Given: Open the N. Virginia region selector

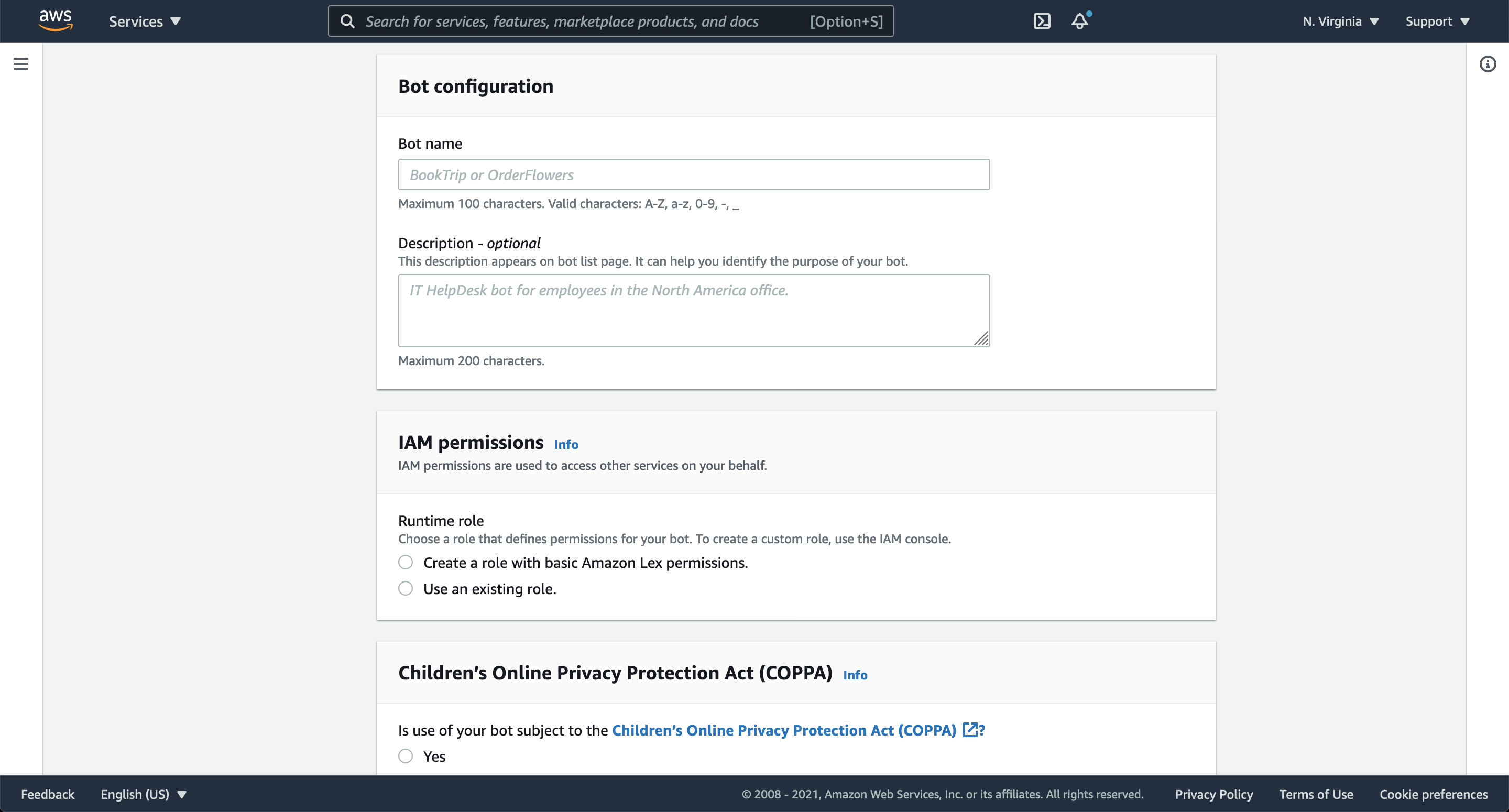Looking at the screenshot, I should point(1340,21).
